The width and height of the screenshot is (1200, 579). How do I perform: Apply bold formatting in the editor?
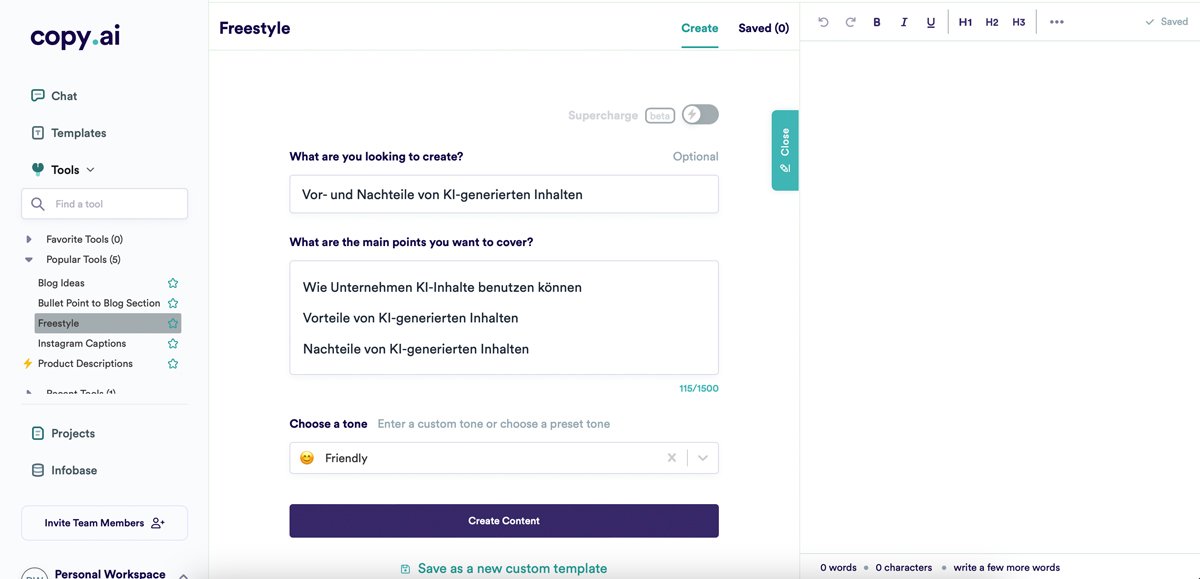coord(877,22)
